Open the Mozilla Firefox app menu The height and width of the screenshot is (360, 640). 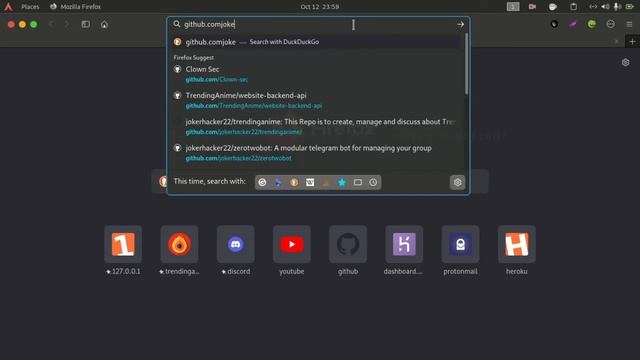[76, 7]
